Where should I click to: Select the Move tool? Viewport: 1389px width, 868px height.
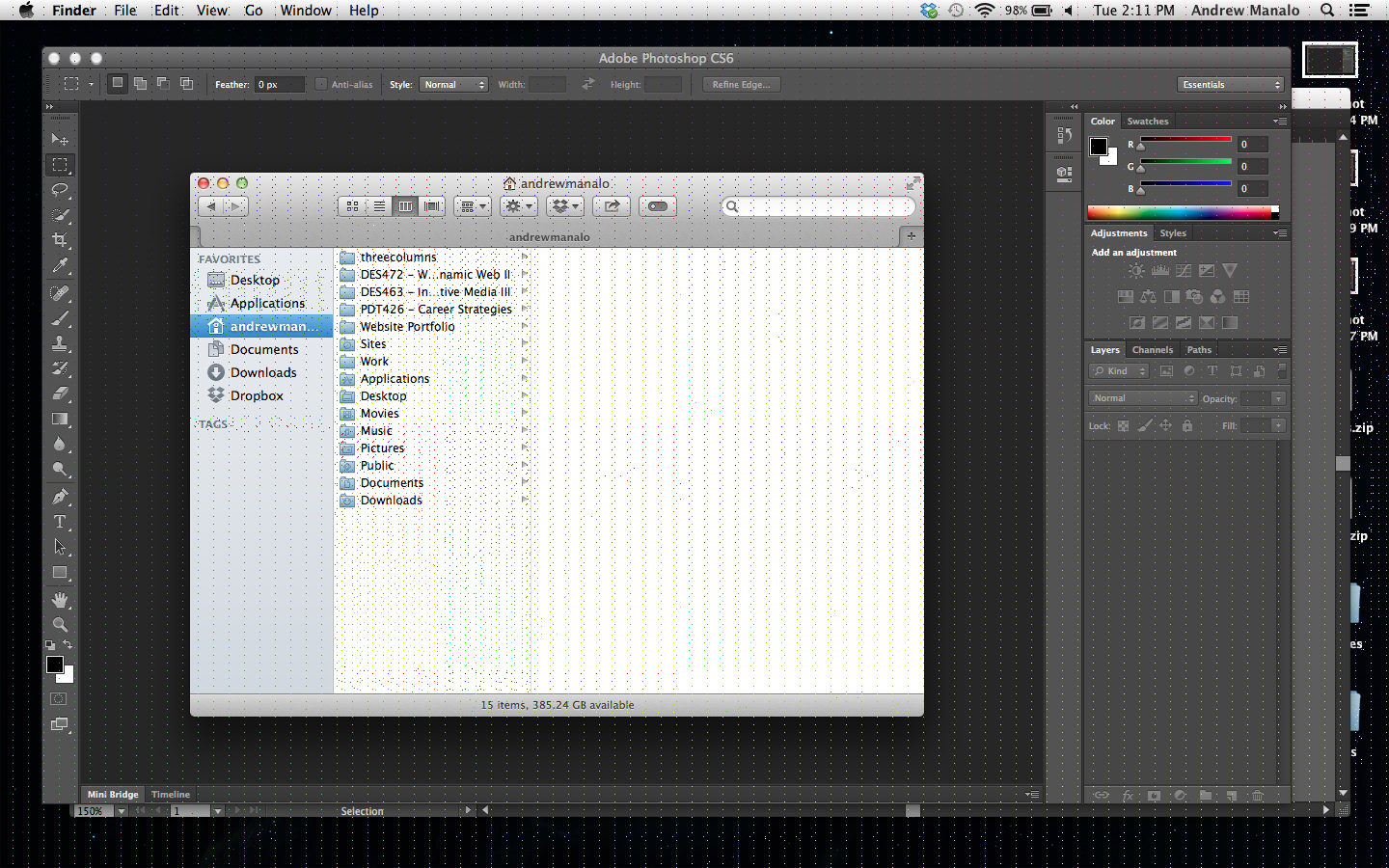click(x=60, y=140)
